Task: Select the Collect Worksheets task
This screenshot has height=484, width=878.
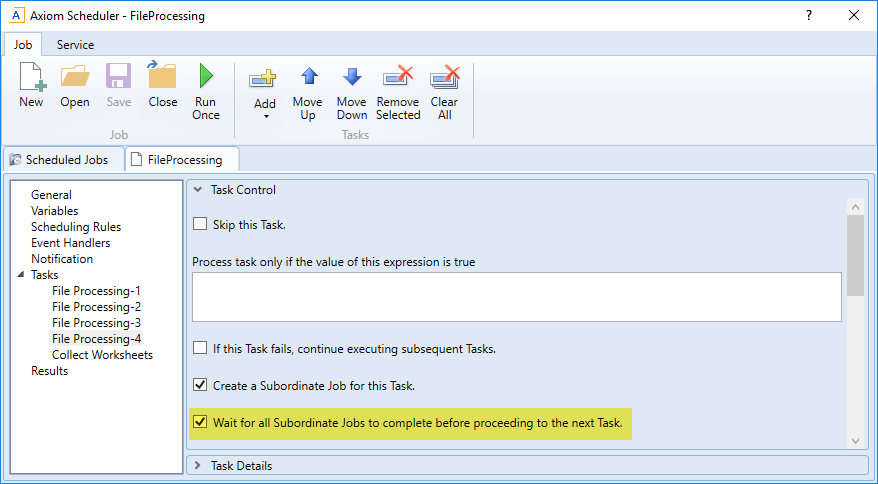Action: point(102,355)
